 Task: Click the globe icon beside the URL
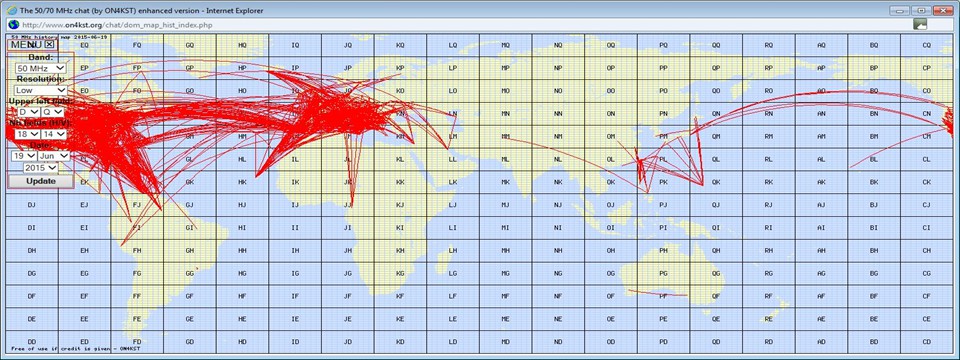pos(13,24)
